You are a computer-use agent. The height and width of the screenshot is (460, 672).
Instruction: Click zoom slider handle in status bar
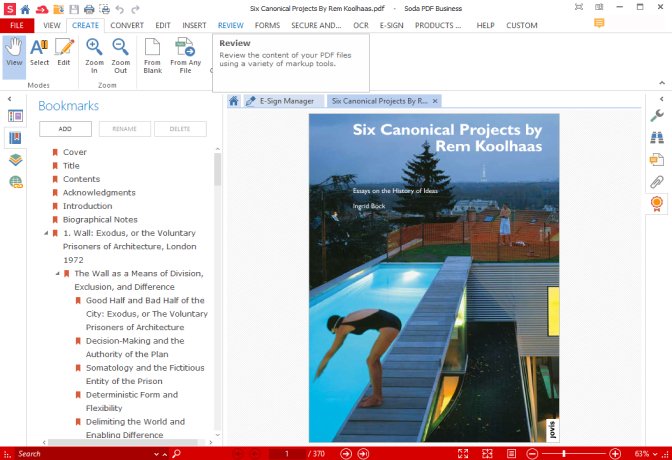pos(564,454)
